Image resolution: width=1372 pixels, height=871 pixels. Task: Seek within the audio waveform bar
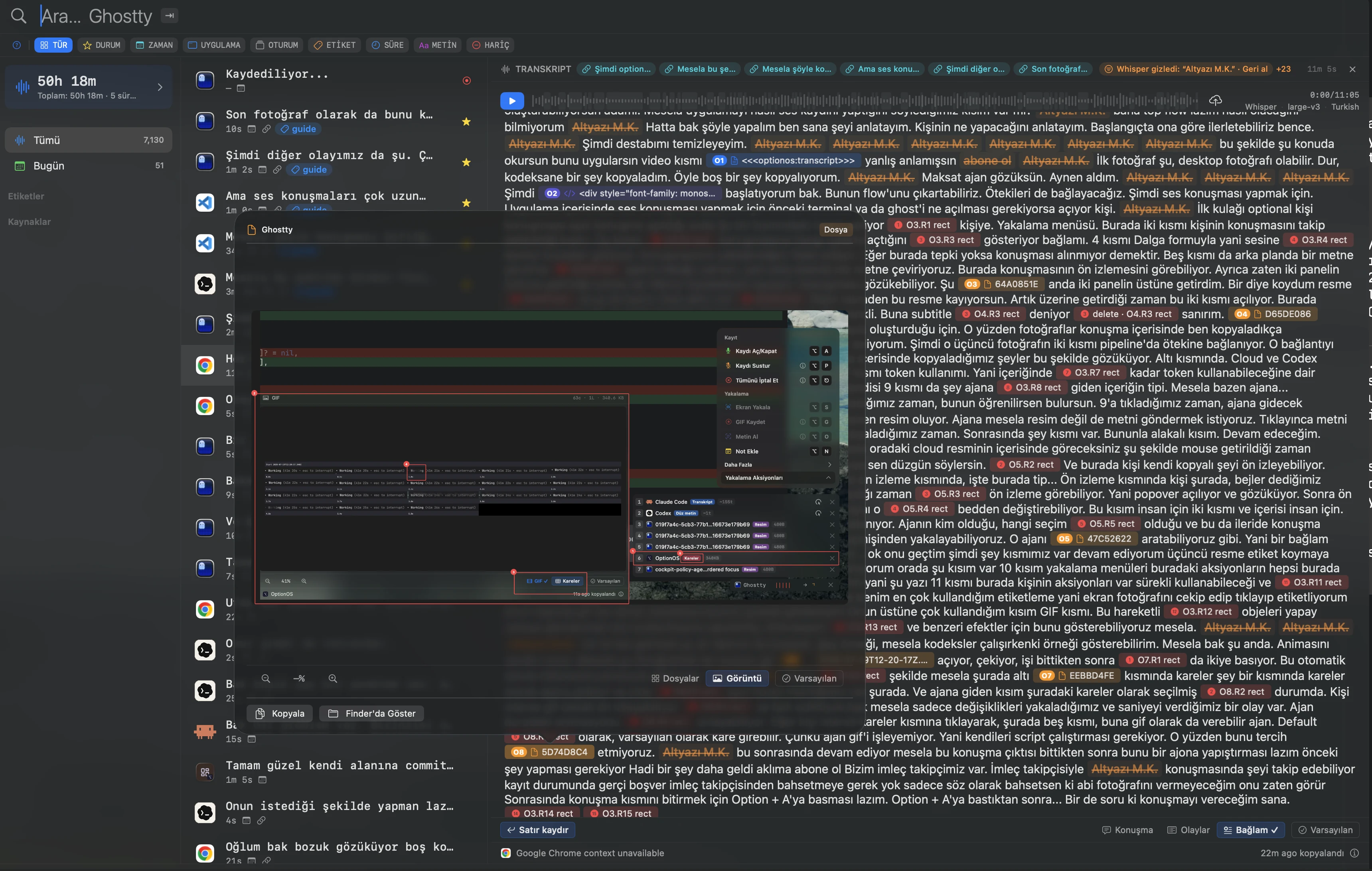(865, 101)
